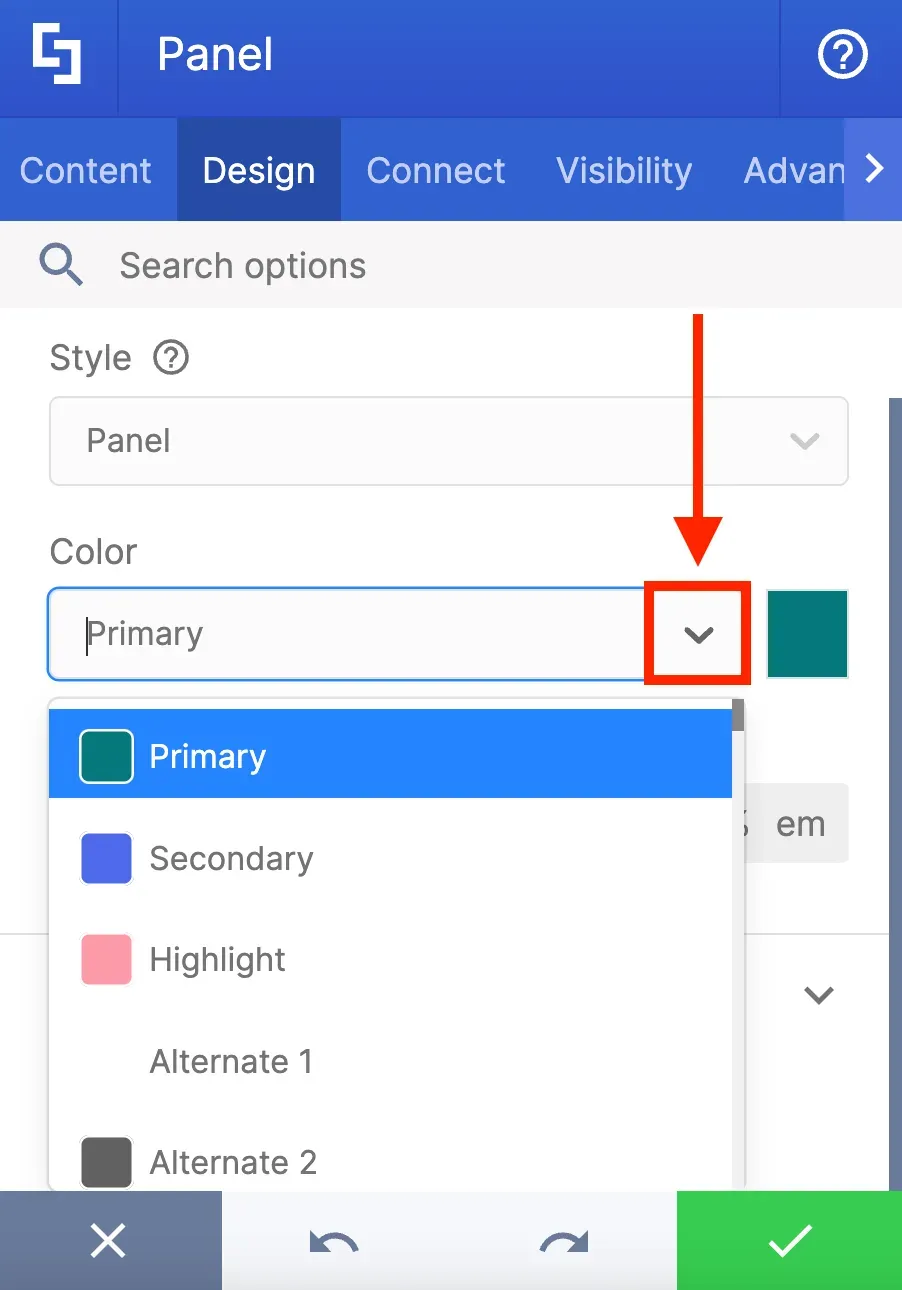Screen dimensions: 902x1290
Task: Open the Visibility tab
Action: coord(624,170)
